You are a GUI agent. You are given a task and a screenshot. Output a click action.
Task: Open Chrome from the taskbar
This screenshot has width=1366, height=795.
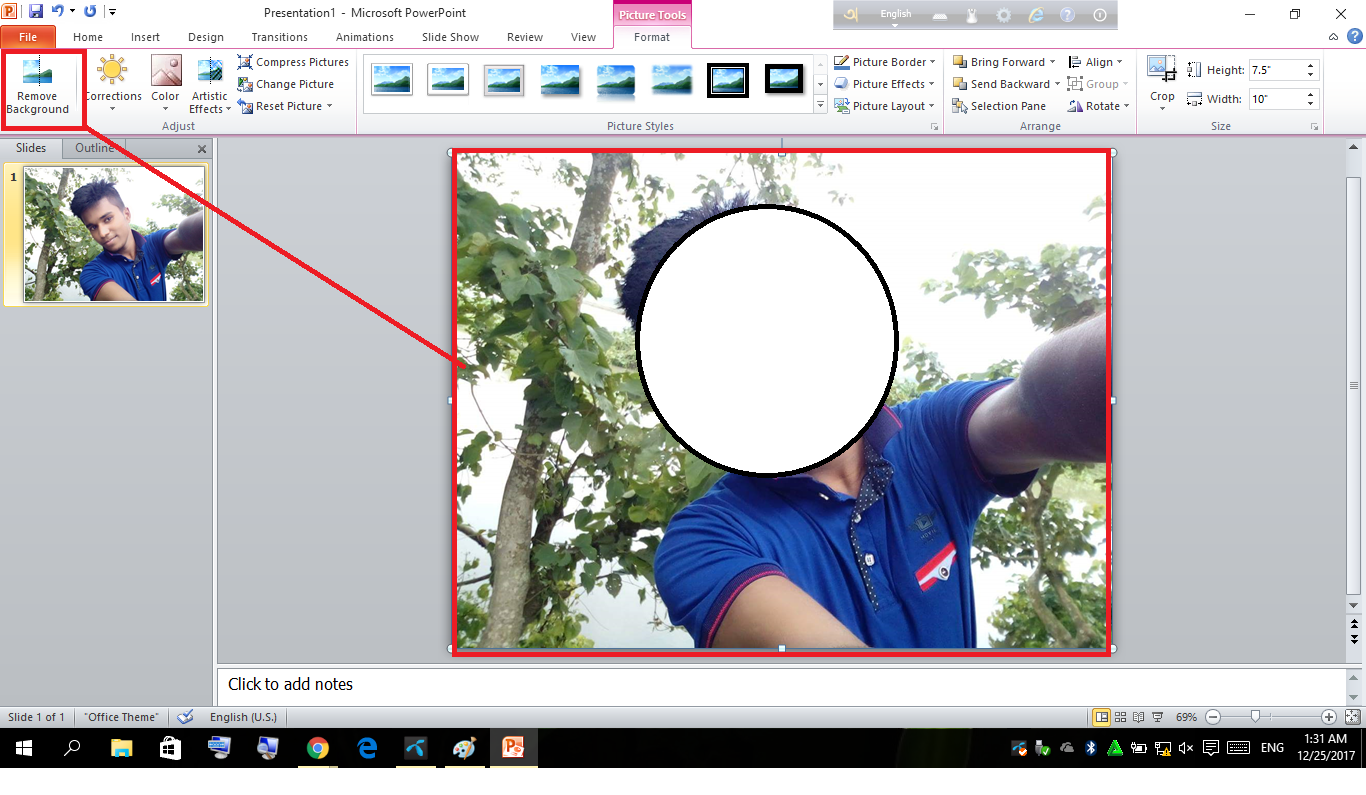[318, 748]
